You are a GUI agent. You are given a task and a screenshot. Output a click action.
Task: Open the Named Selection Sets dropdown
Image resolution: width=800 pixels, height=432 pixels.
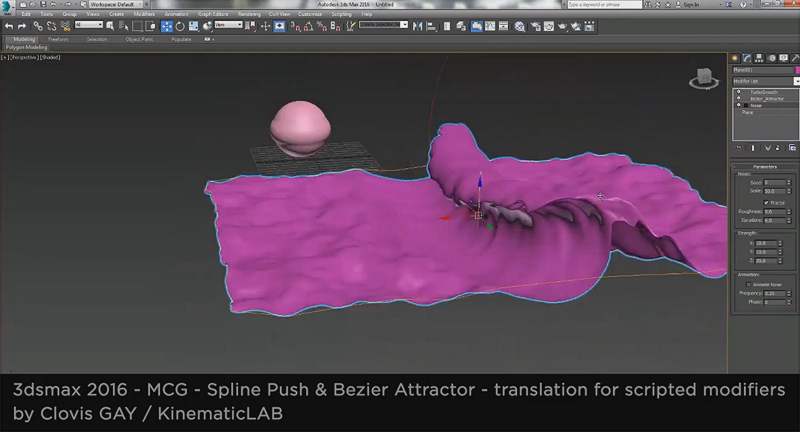tap(383, 24)
